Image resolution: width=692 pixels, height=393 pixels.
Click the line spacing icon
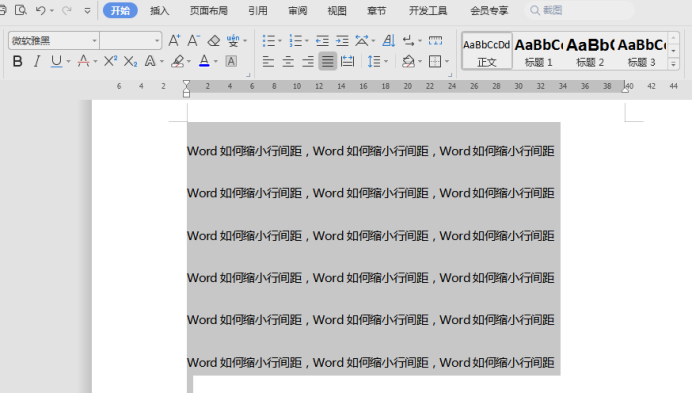(374, 61)
